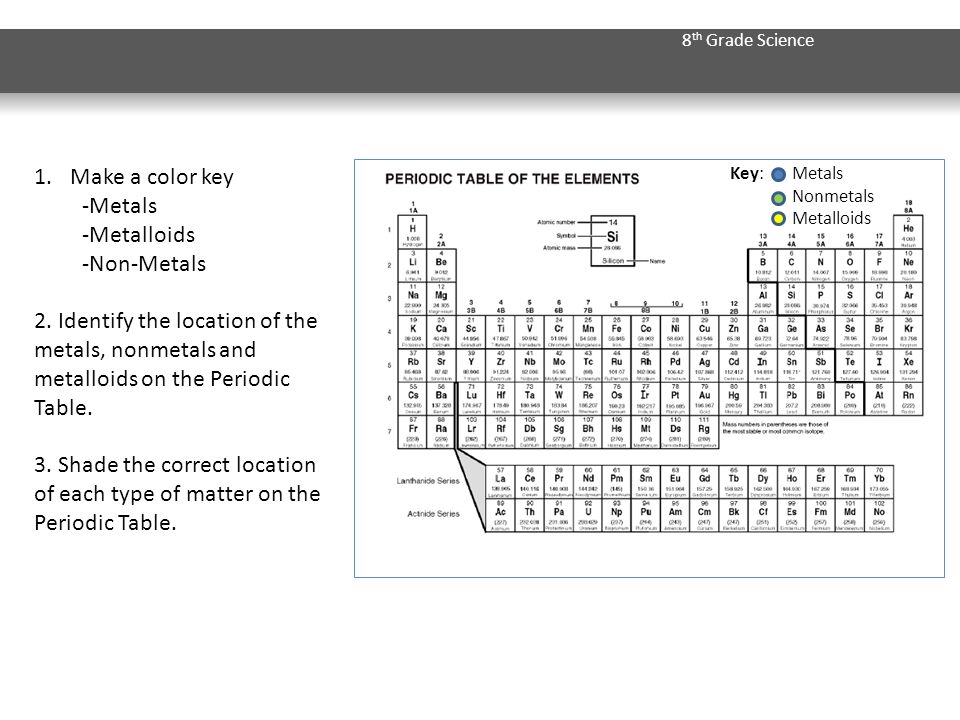This screenshot has height=720, width=960.
Task: Select the La lanthanum cell
Action: (500, 482)
